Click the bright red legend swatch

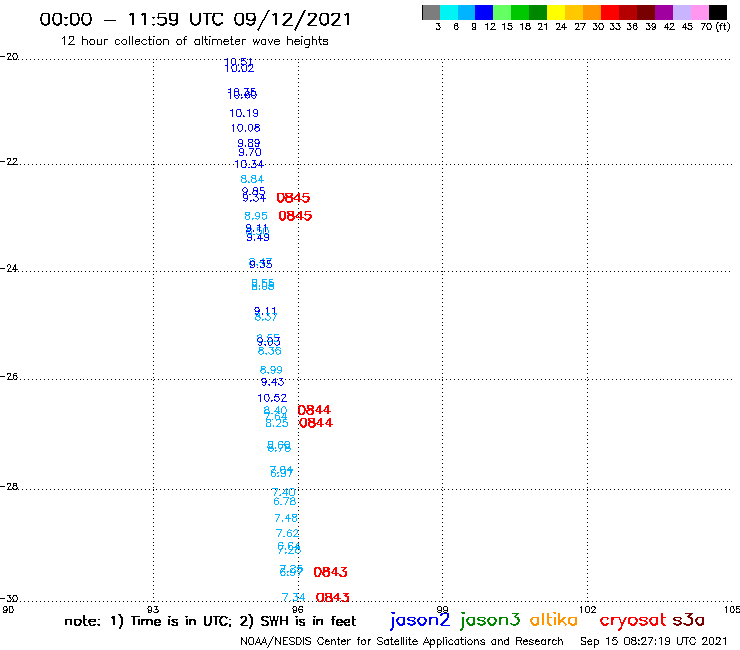point(610,12)
